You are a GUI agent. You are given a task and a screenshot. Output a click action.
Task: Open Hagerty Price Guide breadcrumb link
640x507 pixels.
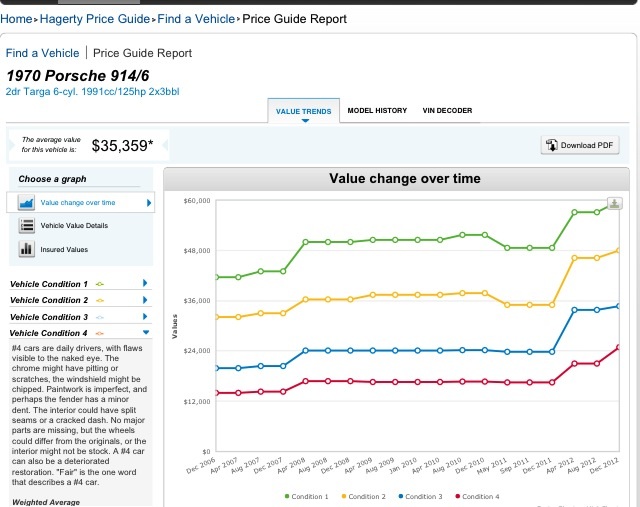tap(95, 19)
